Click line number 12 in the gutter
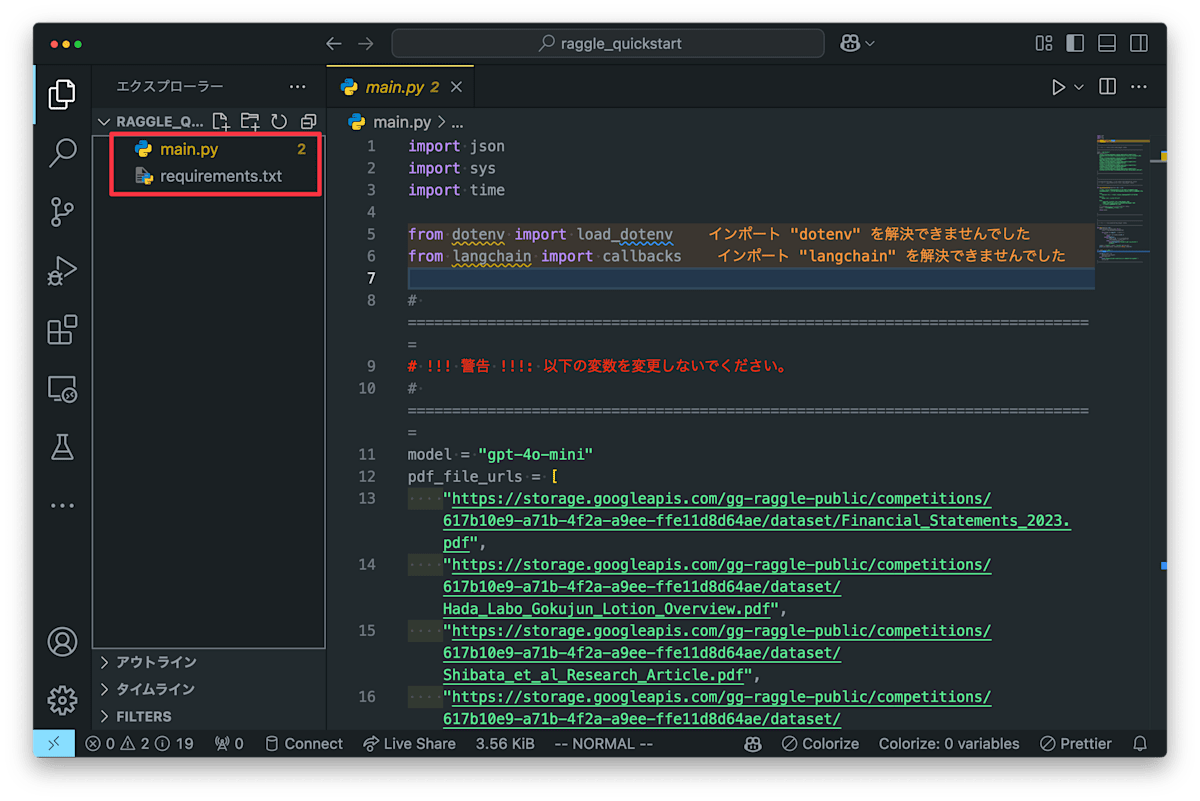Screen dimensions: 1200x801 click(367, 476)
